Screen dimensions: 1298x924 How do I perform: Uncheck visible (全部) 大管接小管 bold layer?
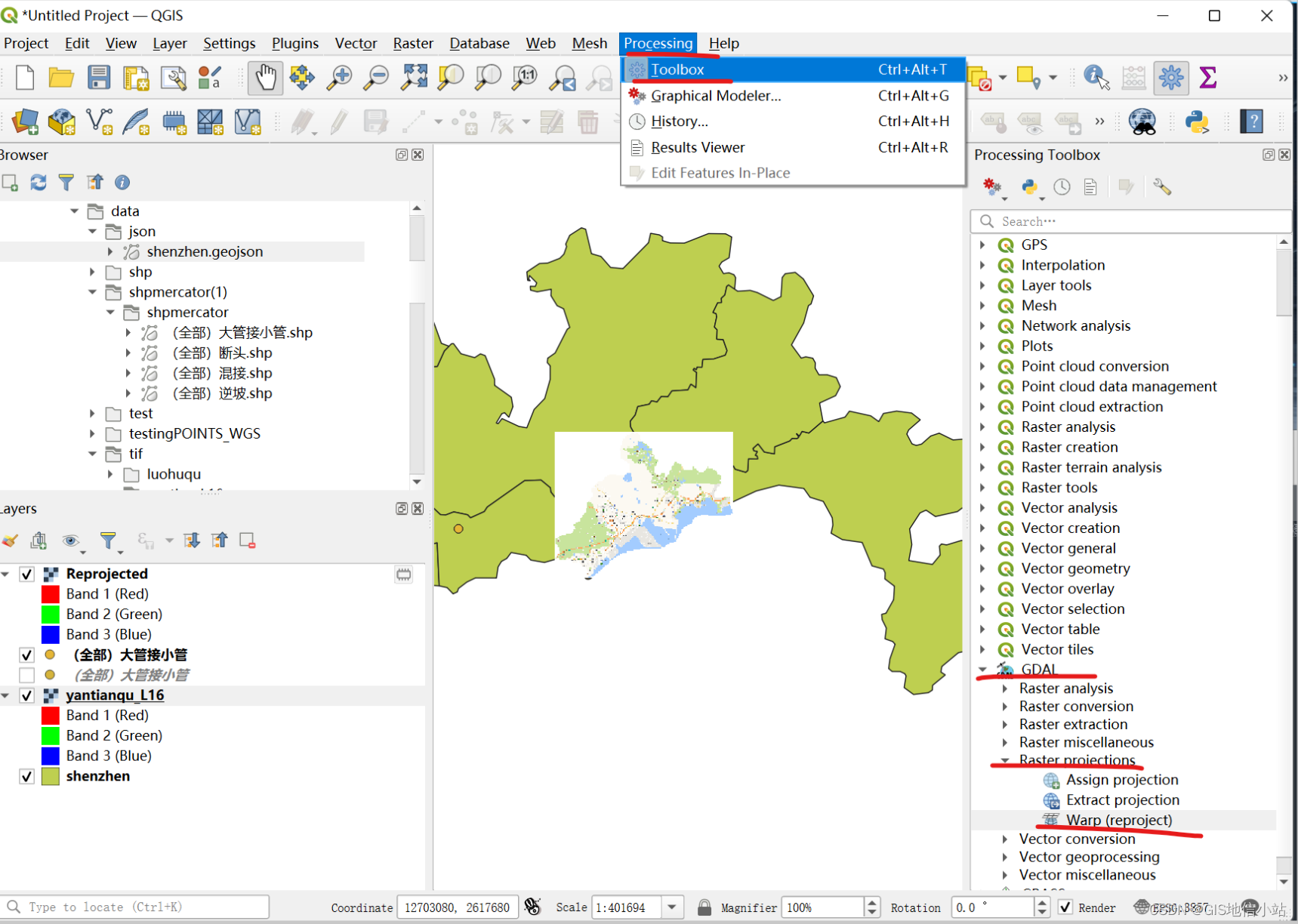[x=27, y=655]
